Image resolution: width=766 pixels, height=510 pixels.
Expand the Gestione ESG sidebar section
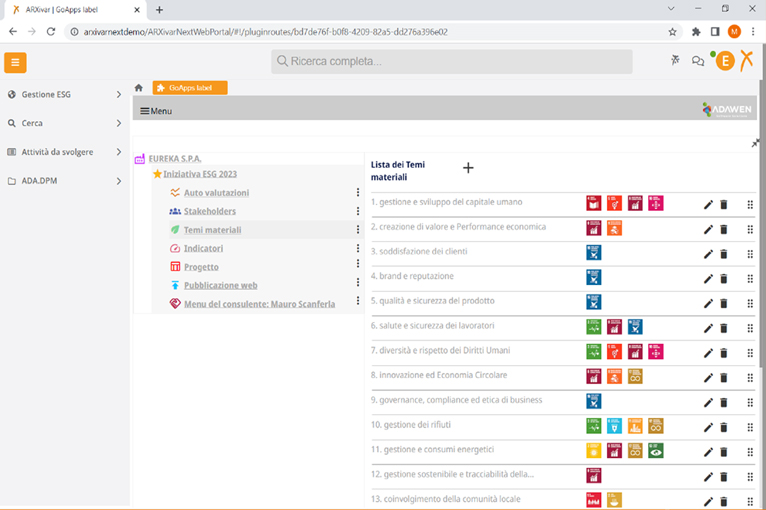tap(118, 95)
